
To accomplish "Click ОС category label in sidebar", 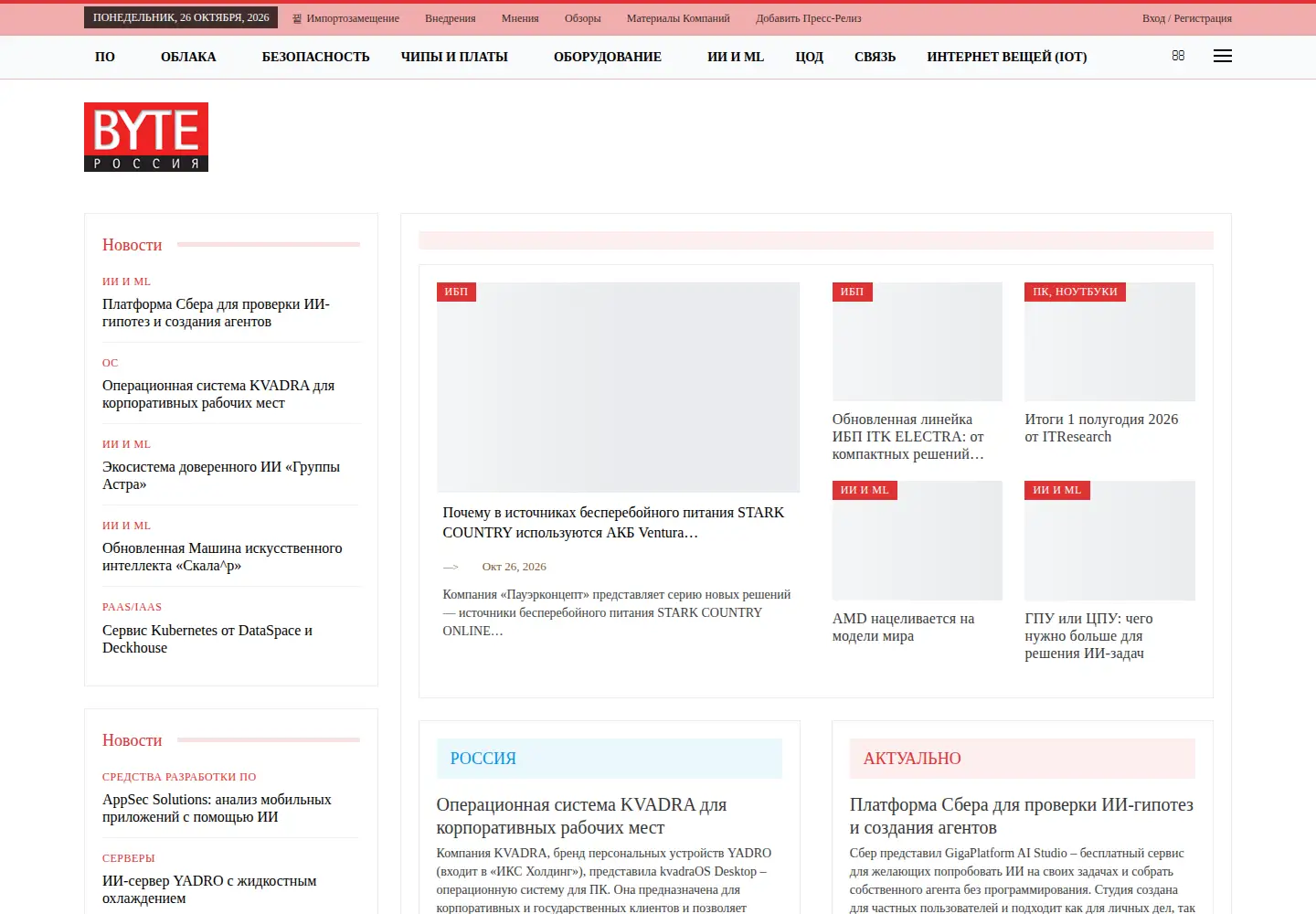I will click(x=111, y=363).
